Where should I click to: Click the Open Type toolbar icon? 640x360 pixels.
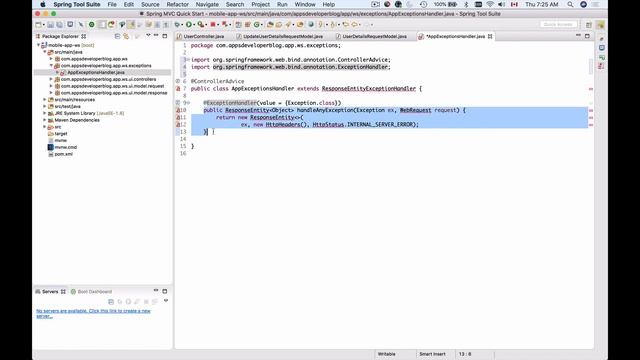tap(270, 24)
